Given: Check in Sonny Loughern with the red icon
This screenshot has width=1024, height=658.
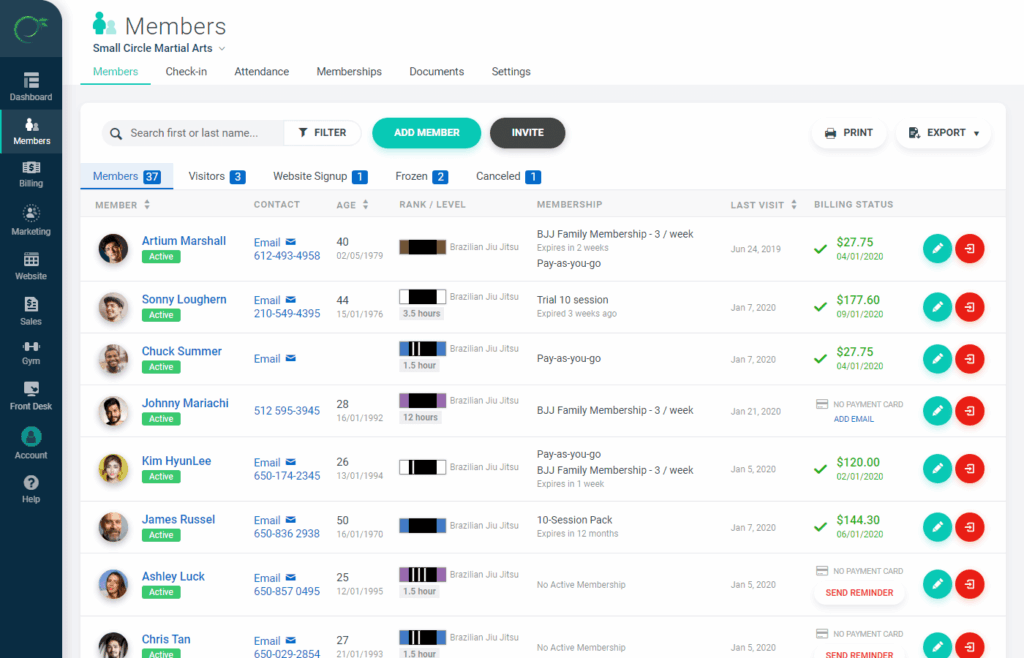Looking at the screenshot, I should [x=969, y=307].
